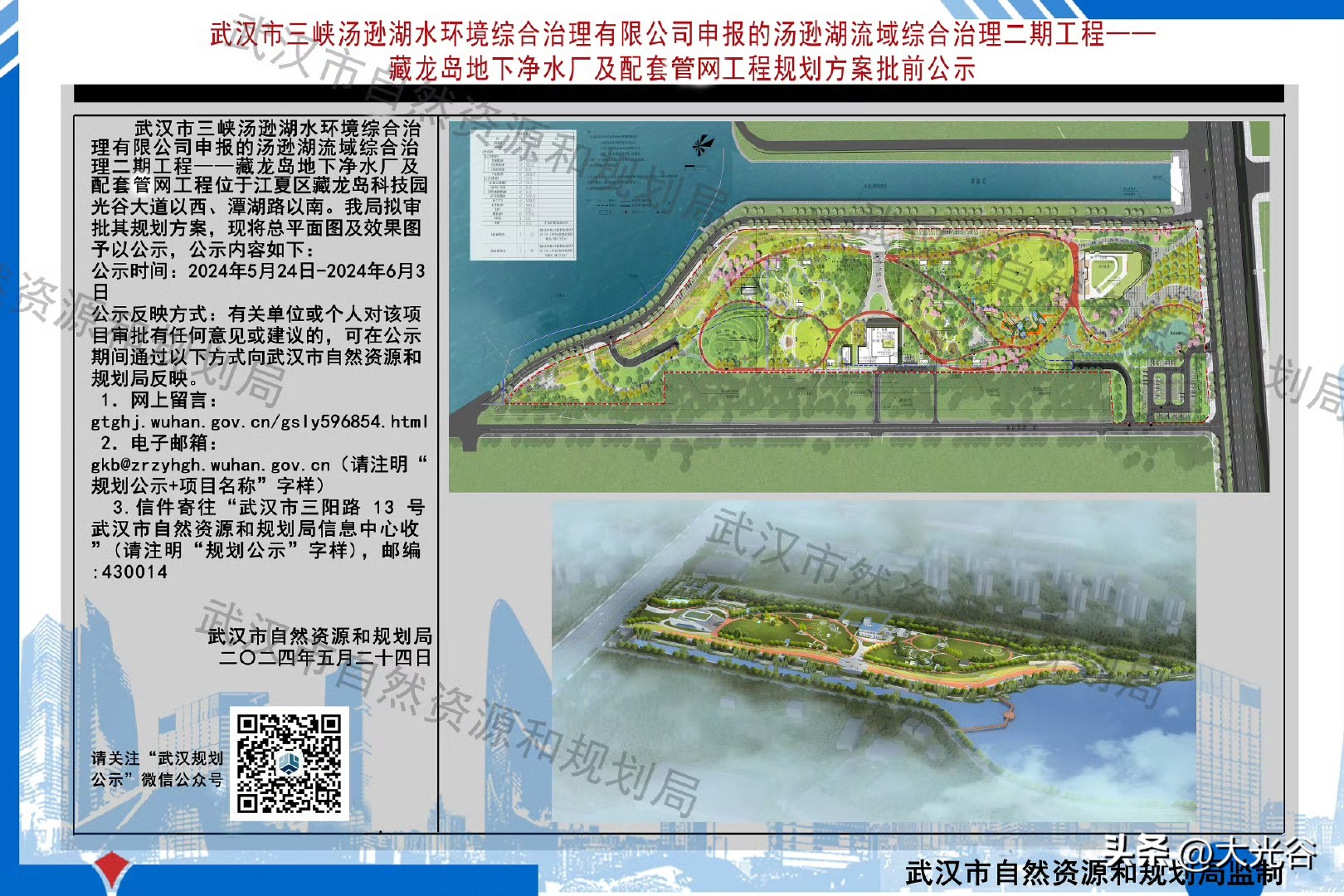Open the master site plan image

click(x=859, y=306)
